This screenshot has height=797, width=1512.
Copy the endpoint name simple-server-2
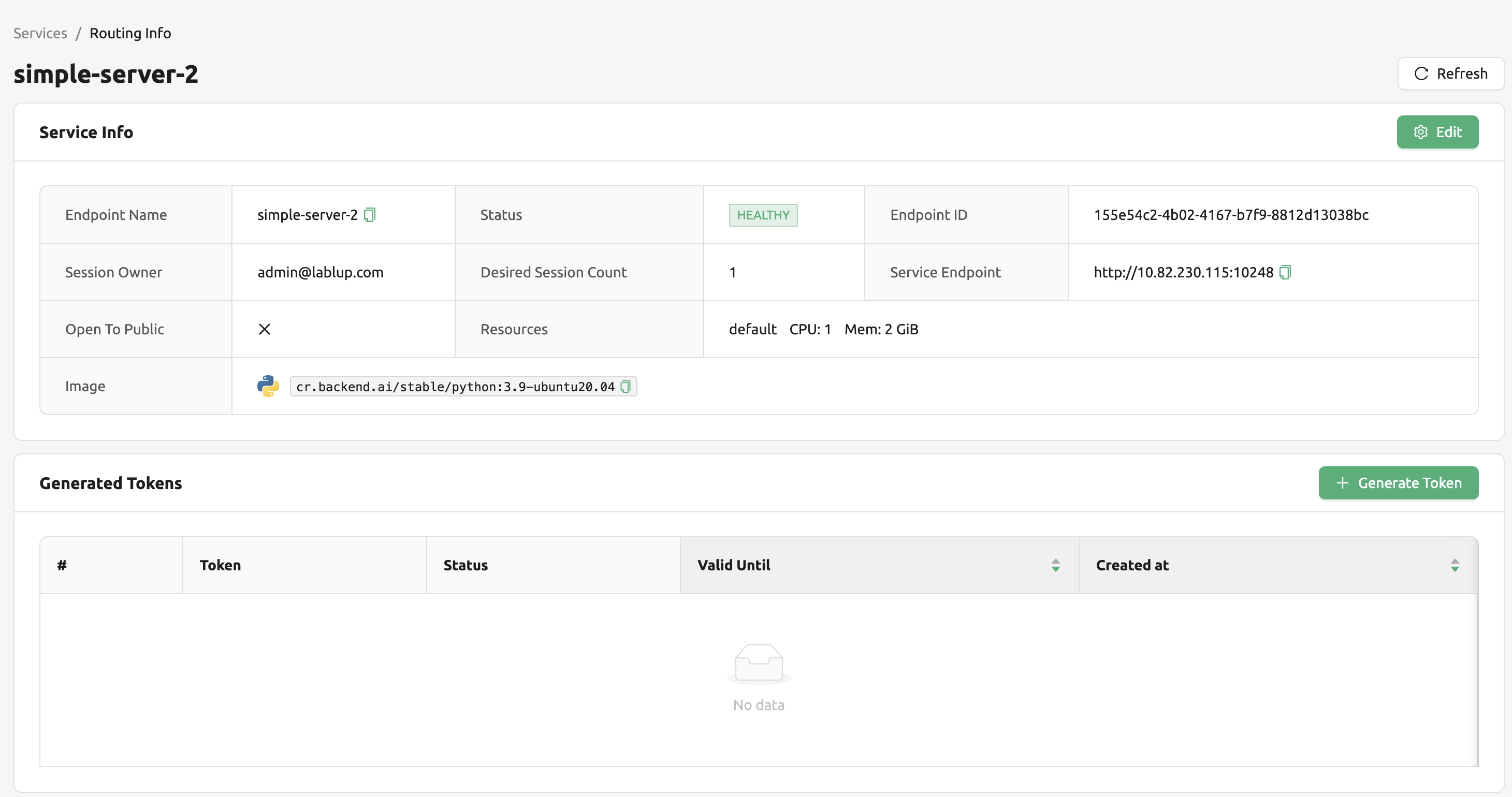tap(370, 215)
